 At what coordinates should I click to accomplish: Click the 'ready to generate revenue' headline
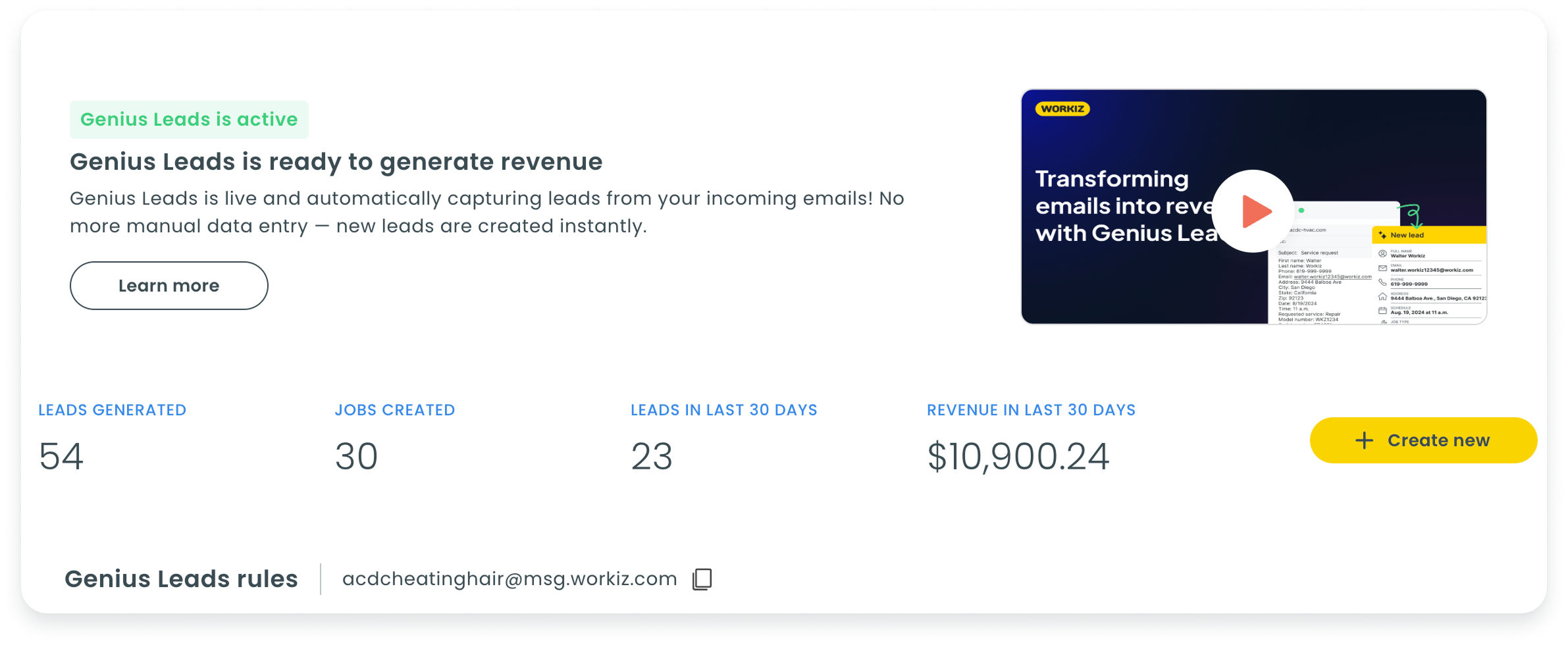pos(336,162)
